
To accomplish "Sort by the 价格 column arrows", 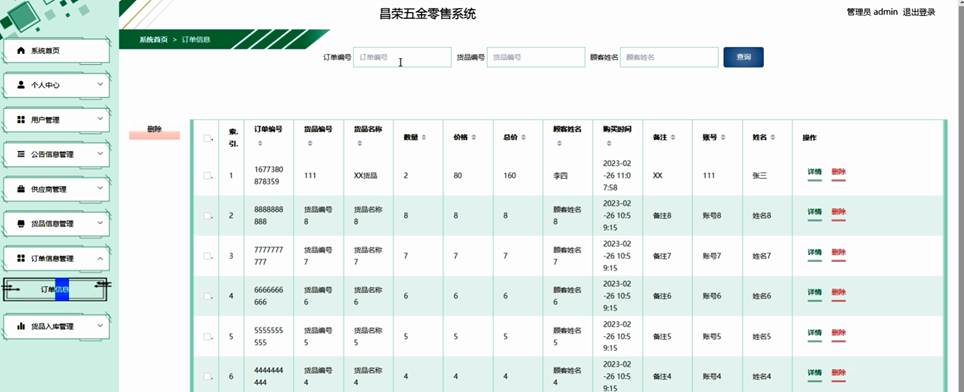I will (473, 138).
